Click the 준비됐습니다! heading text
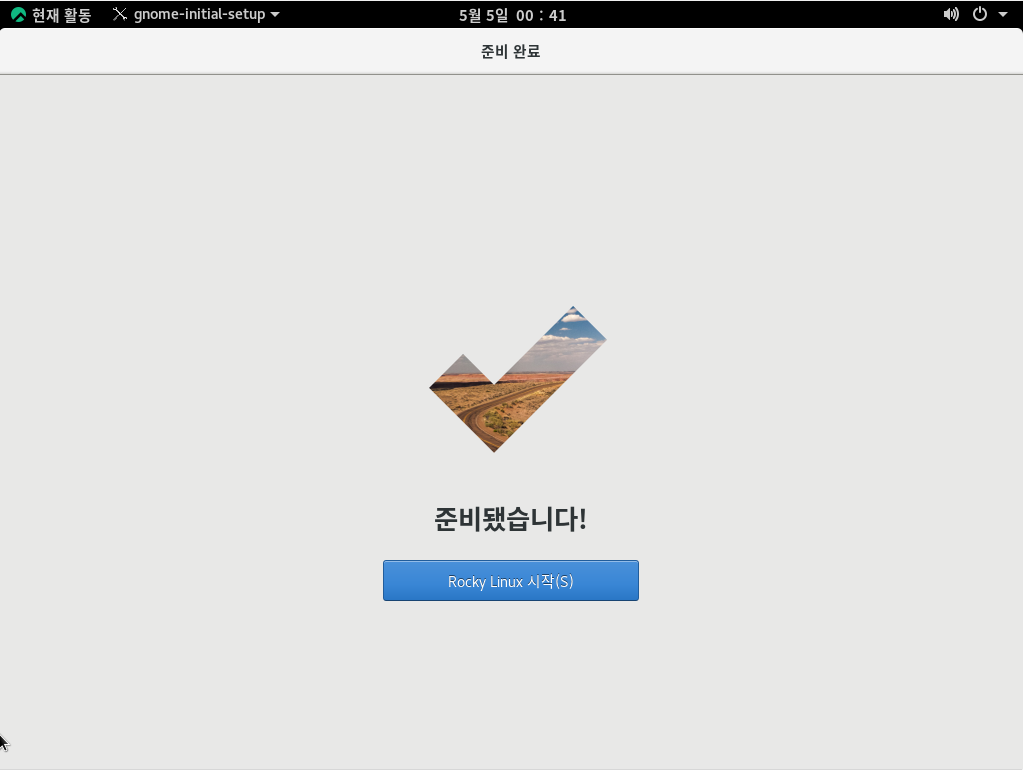 510,519
